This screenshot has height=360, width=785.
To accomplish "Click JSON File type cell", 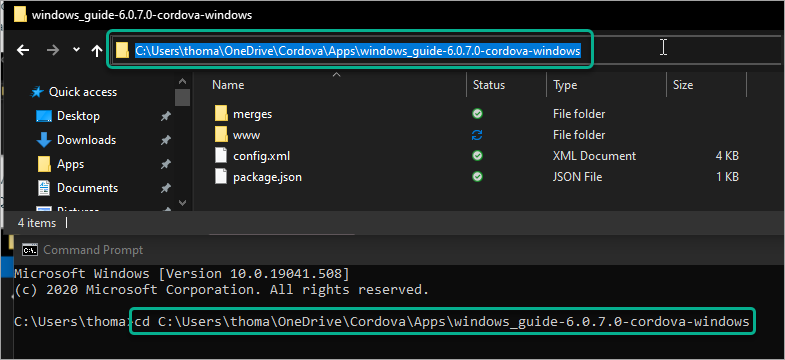I will pyautogui.click(x=577, y=177).
